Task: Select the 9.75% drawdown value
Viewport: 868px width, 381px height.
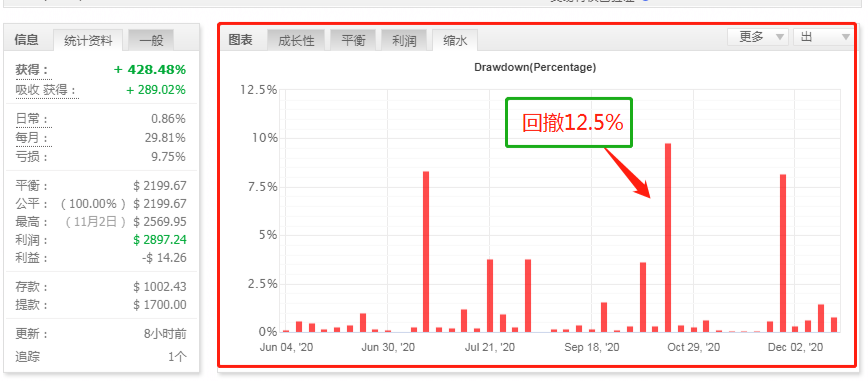Action: (168, 157)
